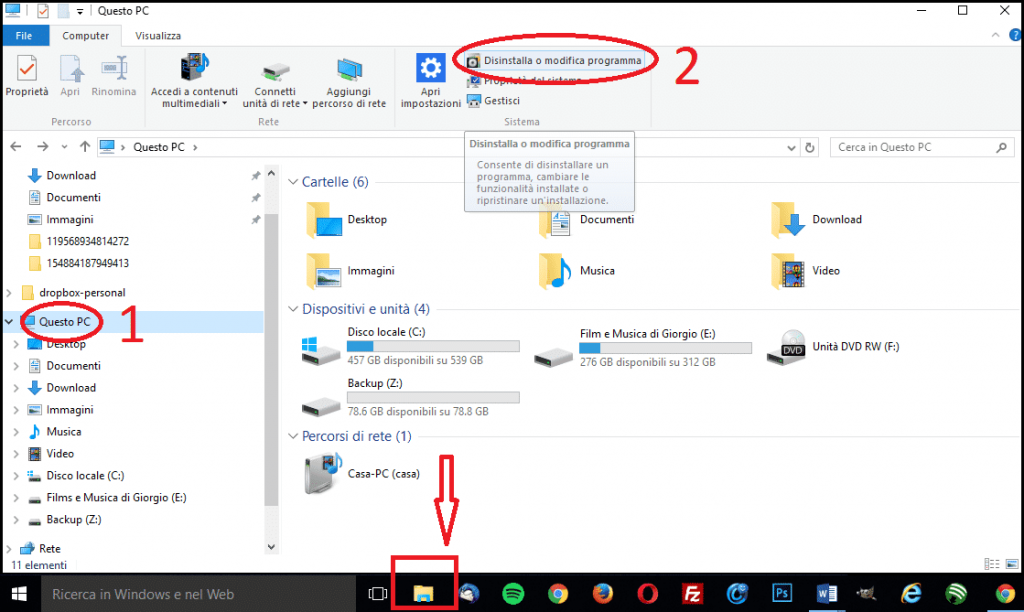Open FileZilla from the taskbar
Screen dimensions: 1024x612
[x=693, y=592]
